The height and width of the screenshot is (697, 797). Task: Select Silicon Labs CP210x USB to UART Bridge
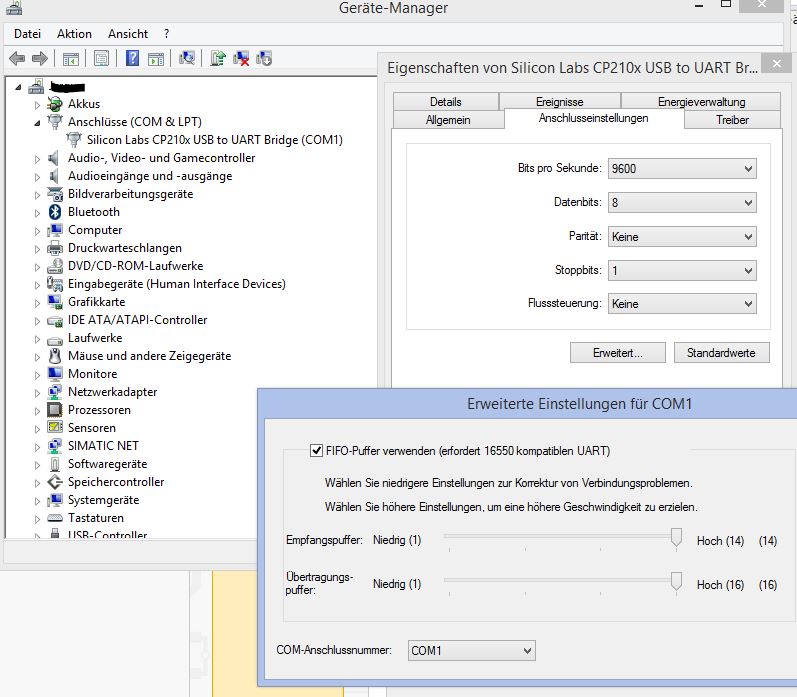pos(214,140)
